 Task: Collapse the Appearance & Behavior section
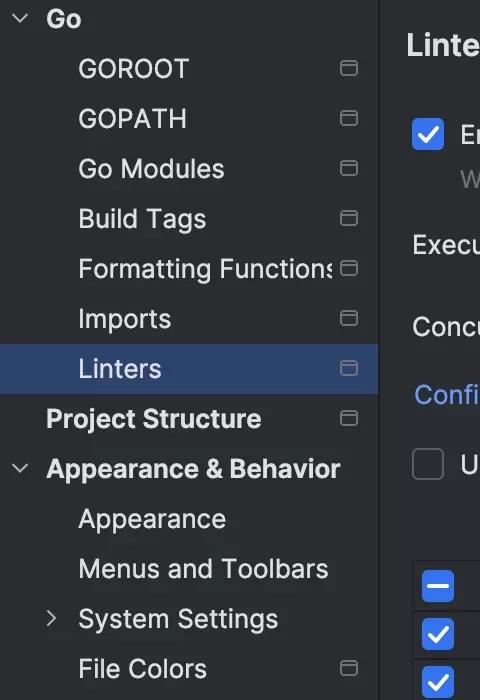20,469
